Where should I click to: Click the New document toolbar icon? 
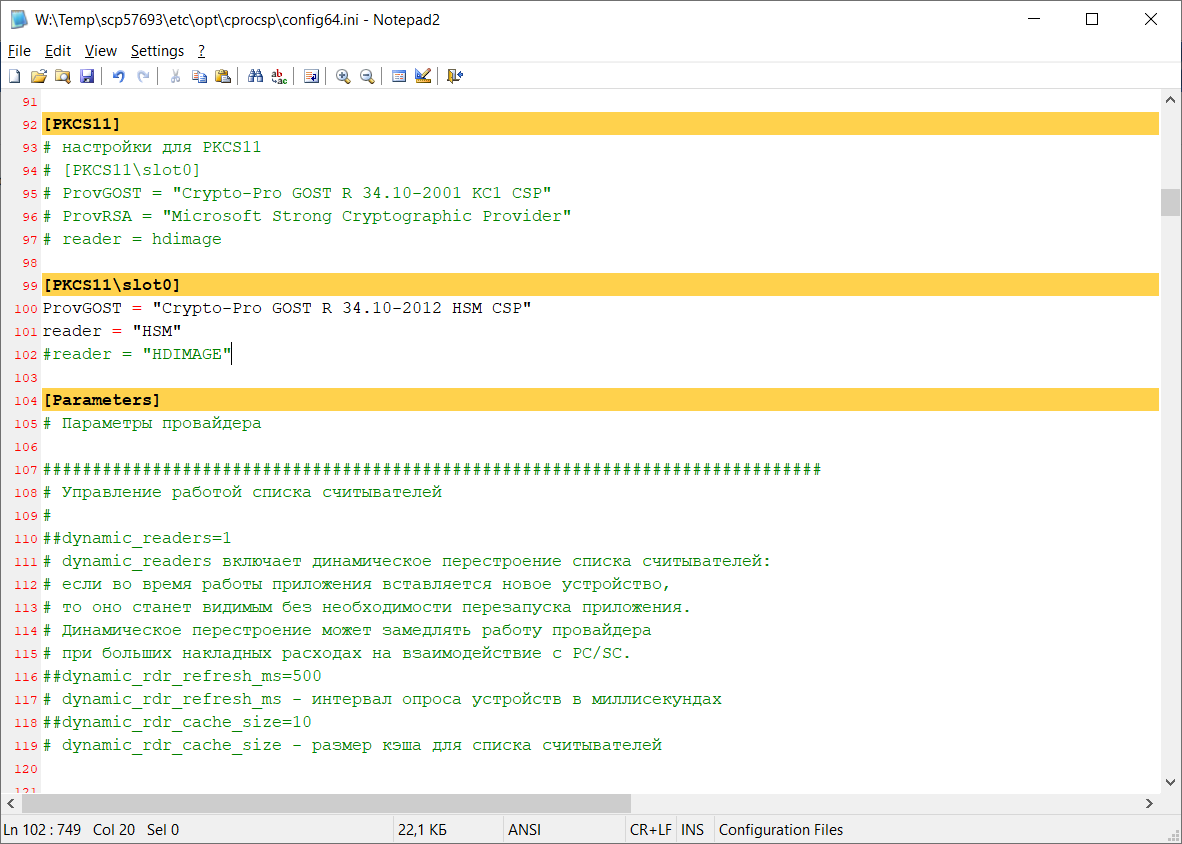pyautogui.click(x=14, y=76)
